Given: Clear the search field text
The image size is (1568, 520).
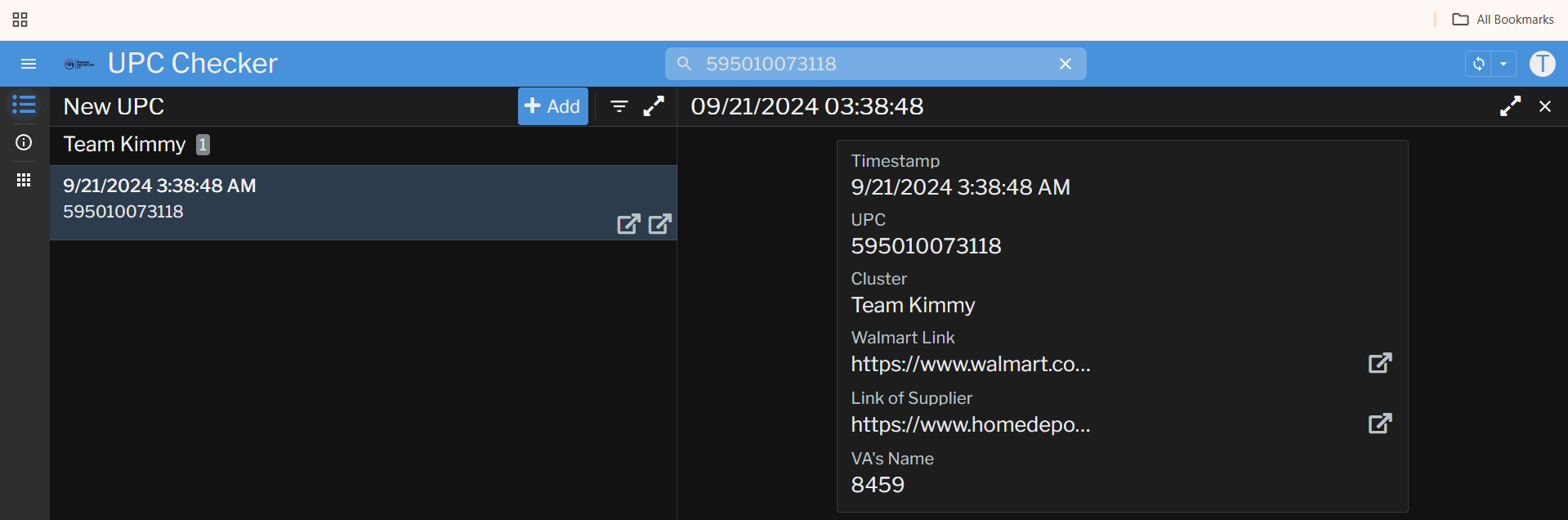Looking at the screenshot, I should click(x=1065, y=64).
